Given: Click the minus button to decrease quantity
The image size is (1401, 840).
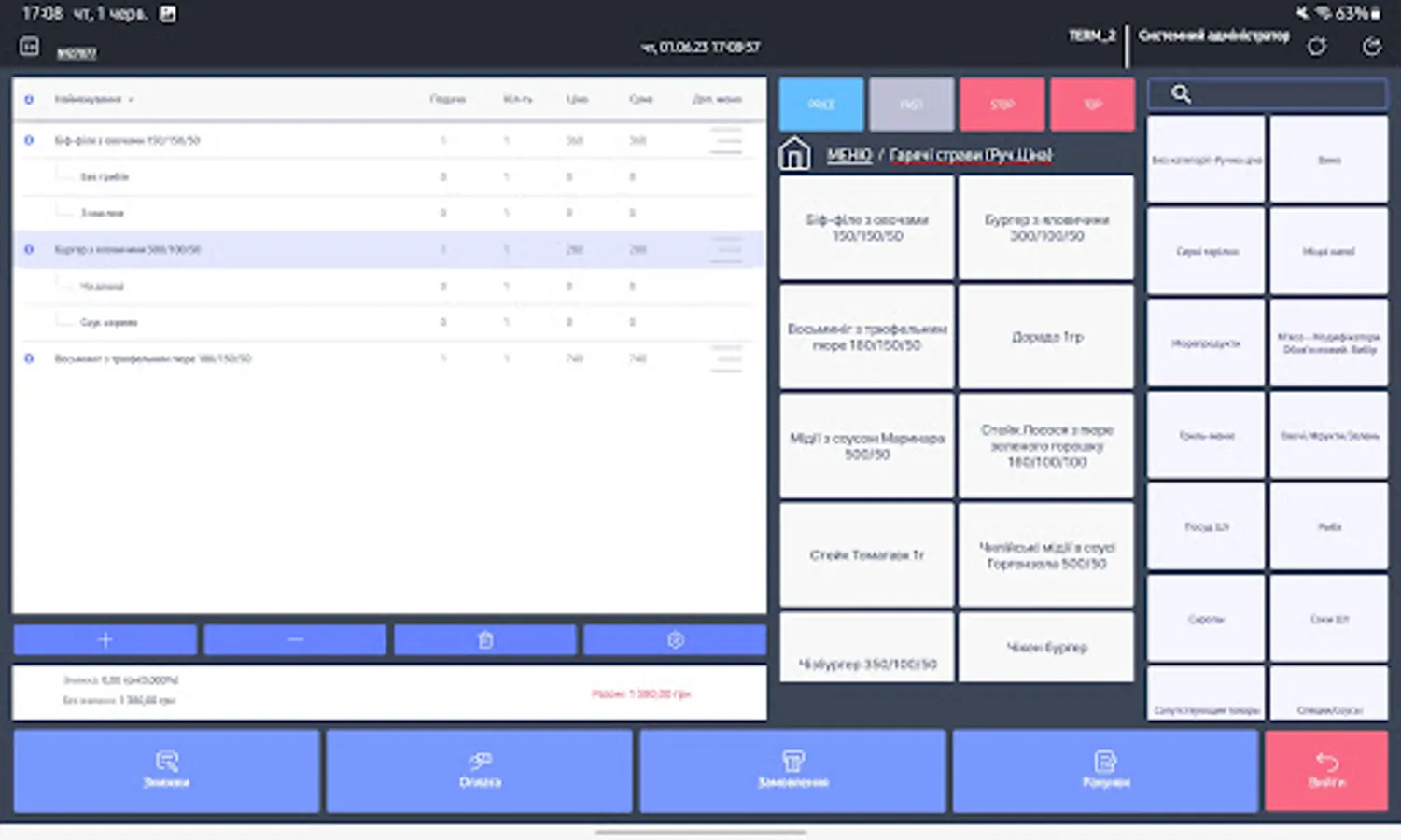Looking at the screenshot, I should point(295,640).
